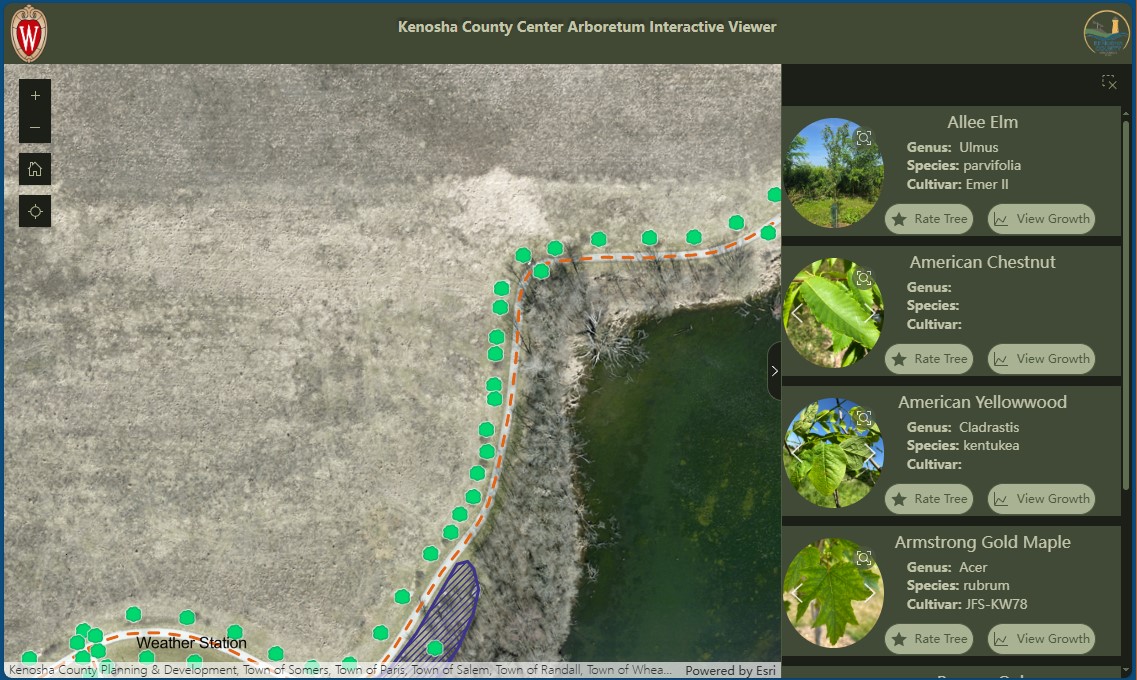This screenshot has height=680, width=1137.
Task: Find my location on the map
Action: 35,211
